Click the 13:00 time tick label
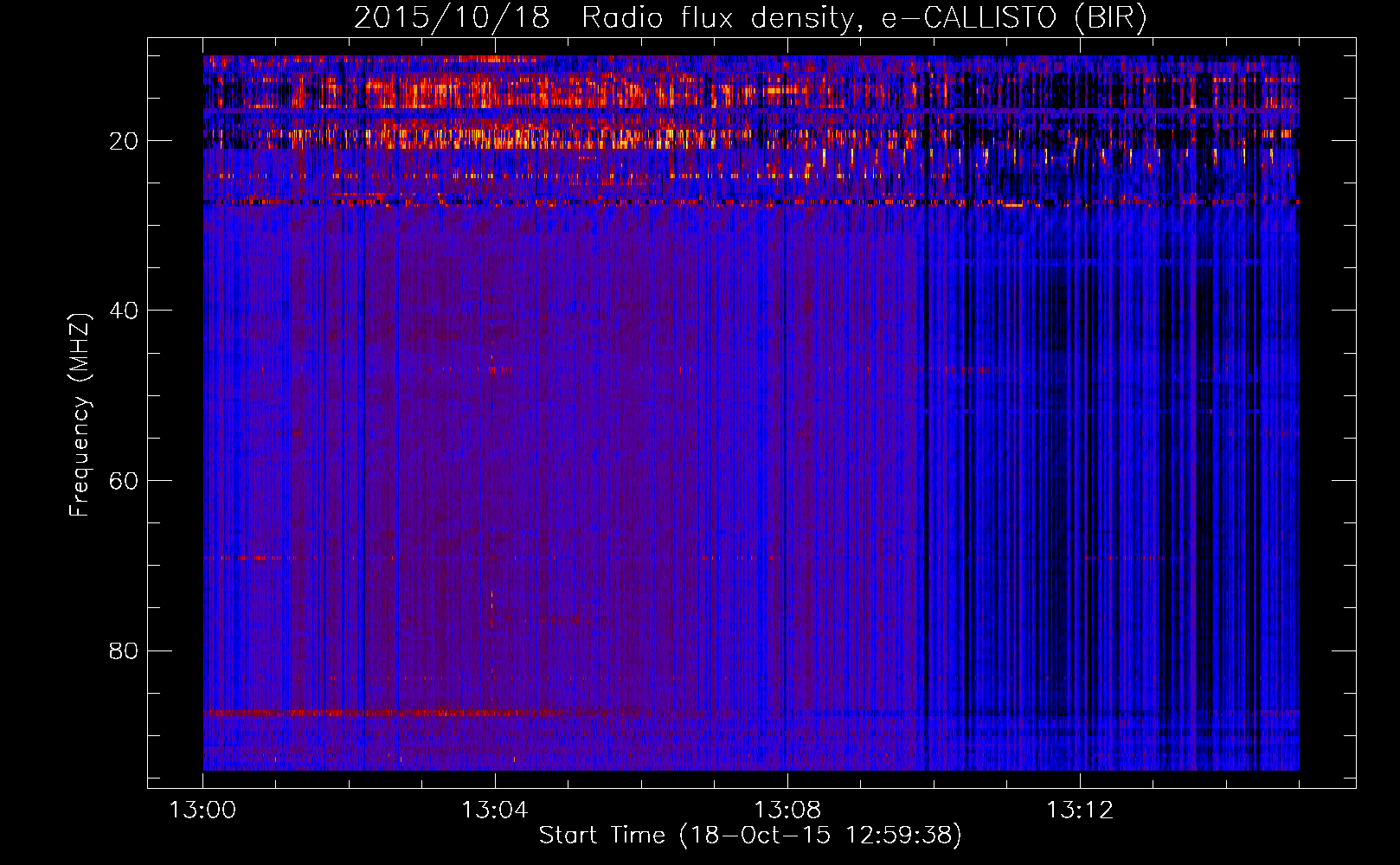This screenshot has width=1400, height=865. click(202, 811)
